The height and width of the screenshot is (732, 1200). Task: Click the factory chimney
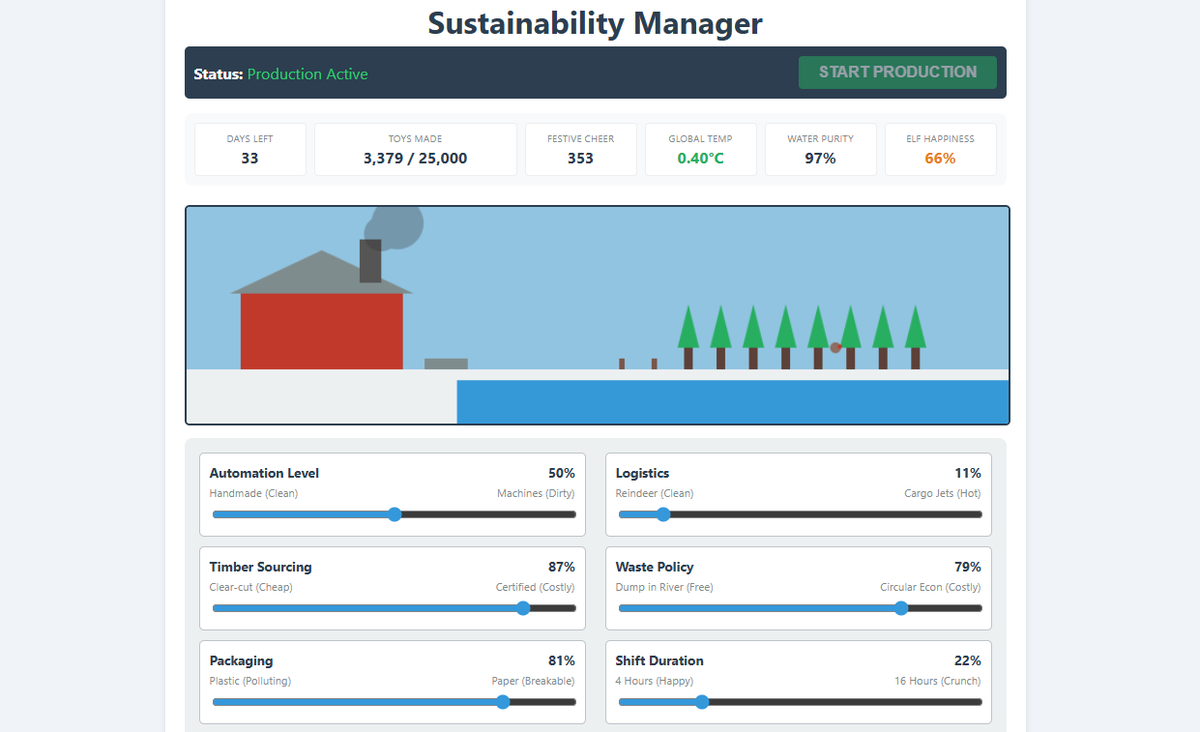pos(370,261)
